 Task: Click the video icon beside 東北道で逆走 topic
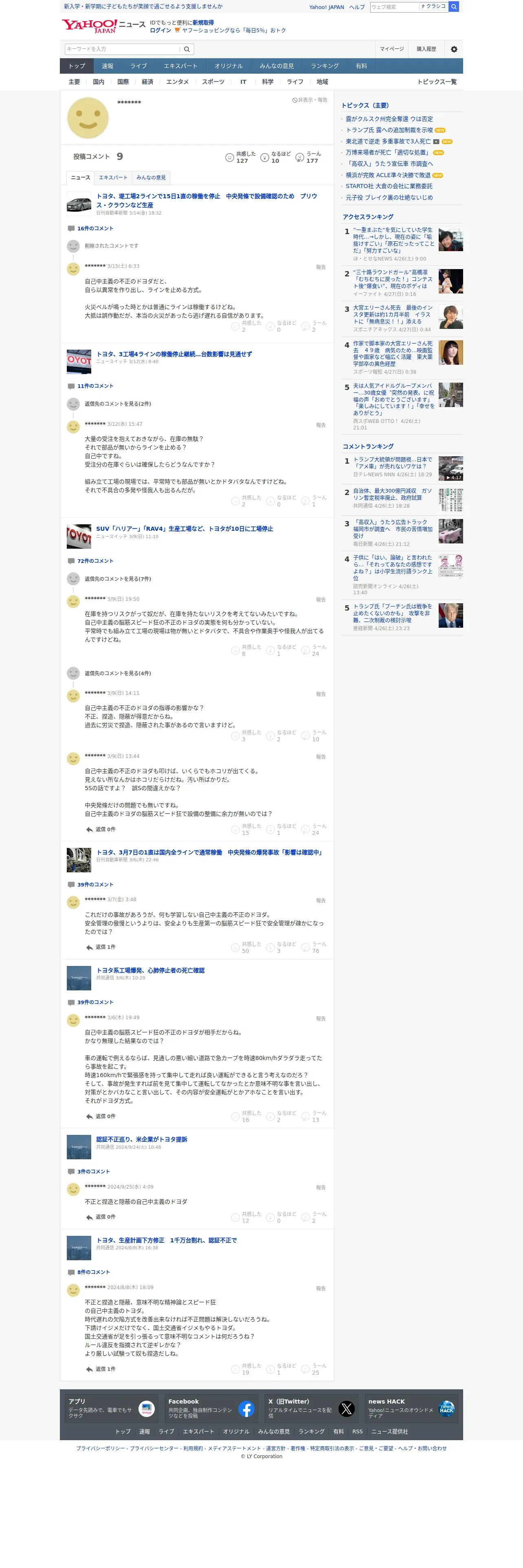point(436,142)
